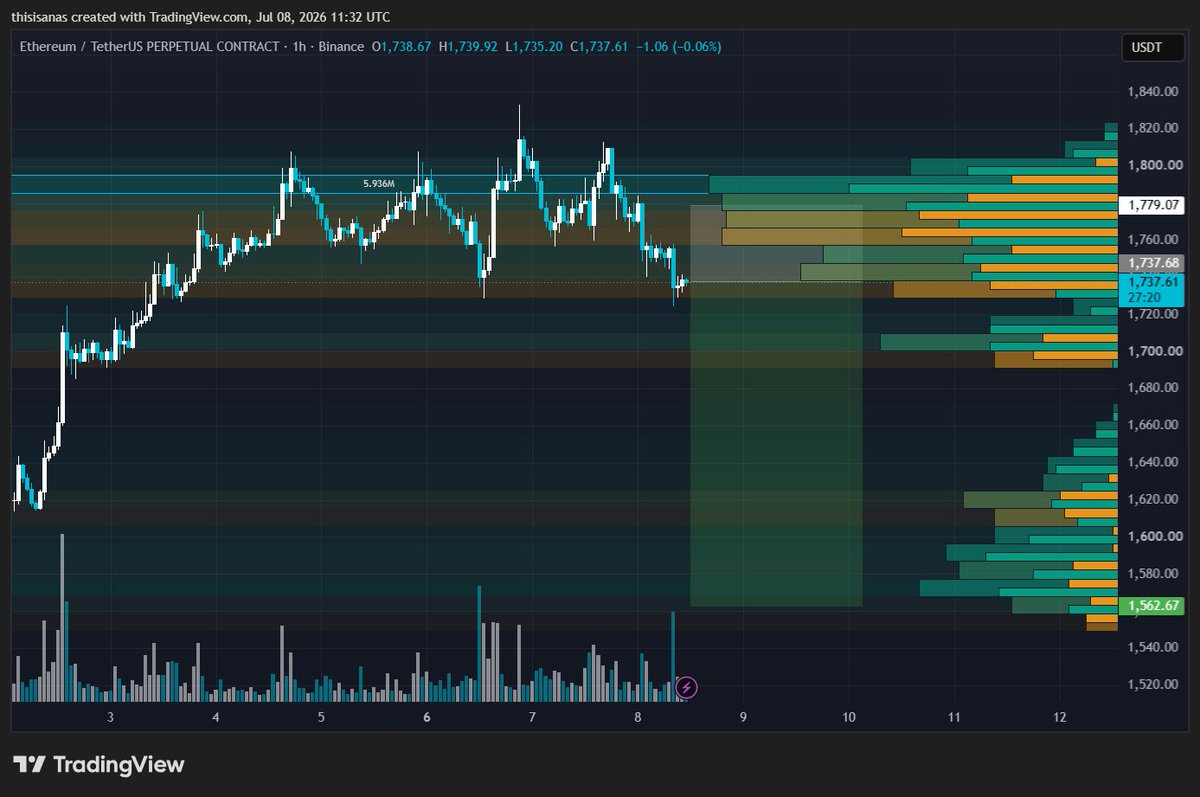Click the 1,640.00 price axis label
Screen dimensions: 1200x797
tap(1155, 462)
